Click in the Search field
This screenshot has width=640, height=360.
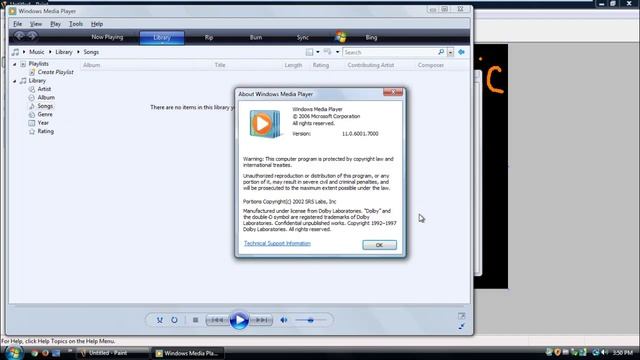tap(390, 52)
